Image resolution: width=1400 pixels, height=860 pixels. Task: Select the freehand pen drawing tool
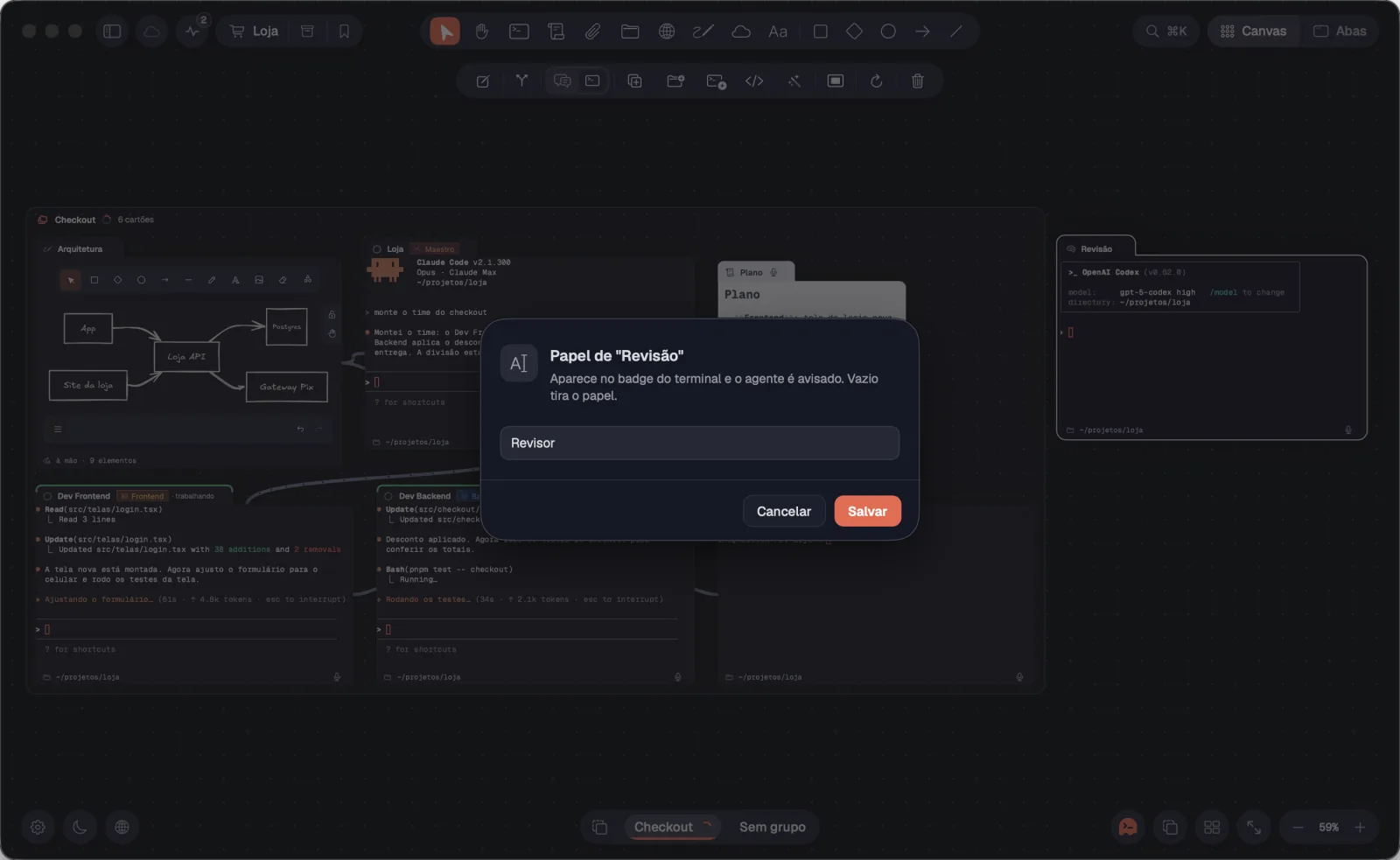(703, 31)
